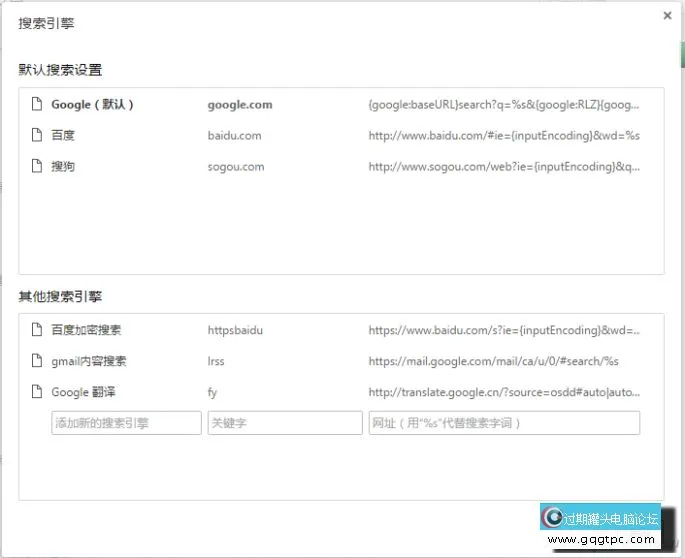Focus the 添加新的搜索引擎 input field
Viewport: 685px width, 558px height.
tap(126, 423)
